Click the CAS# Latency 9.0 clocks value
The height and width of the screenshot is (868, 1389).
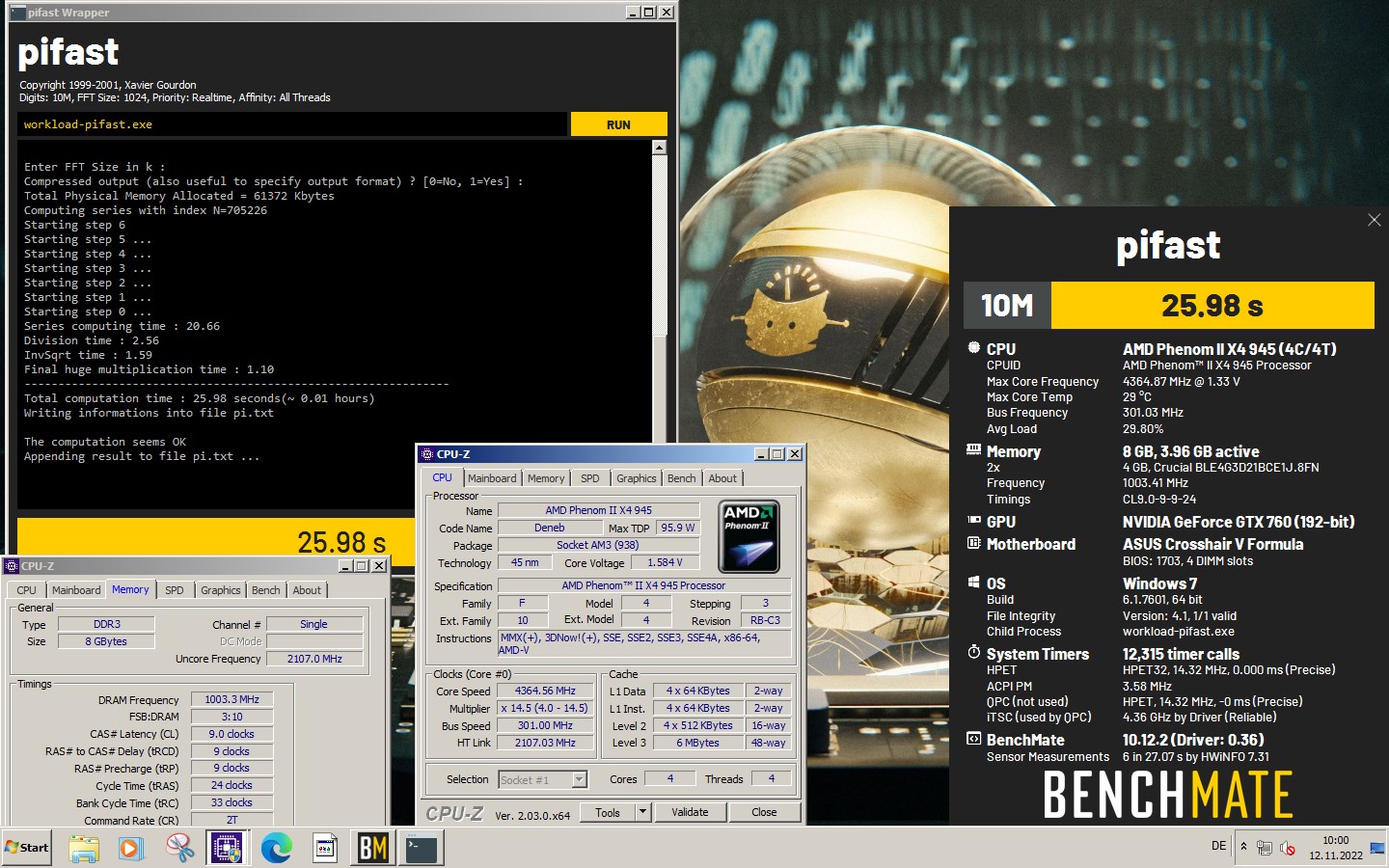tap(231, 734)
